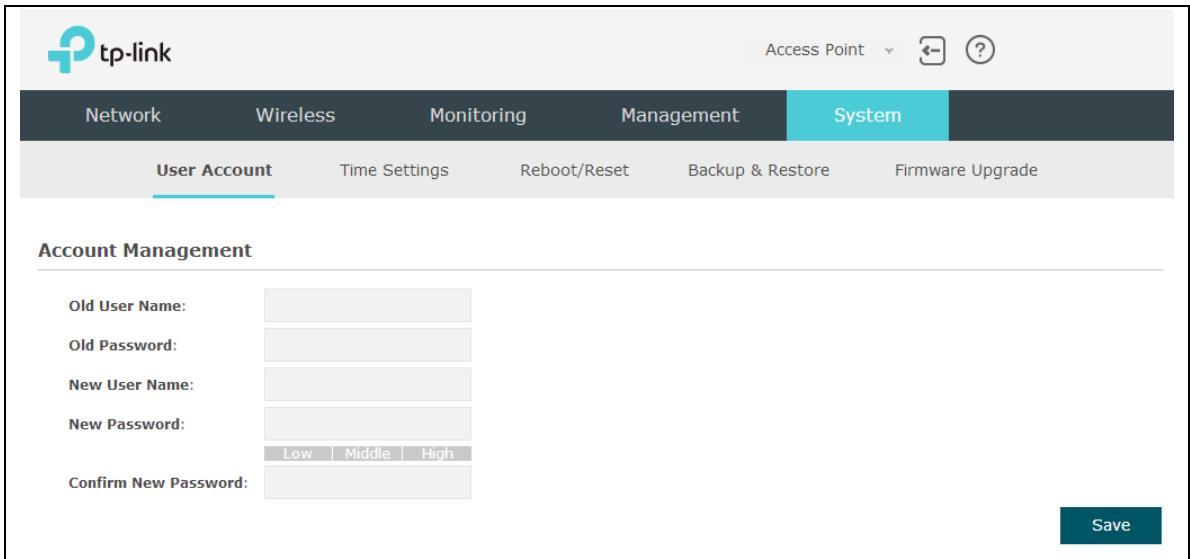Click the Account Management heading
Screen dimensions: 1190x559
click(145, 250)
